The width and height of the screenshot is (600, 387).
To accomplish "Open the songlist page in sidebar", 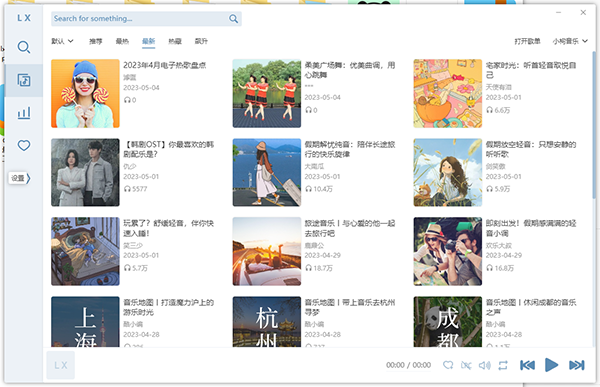I will [x=24, y=80].
